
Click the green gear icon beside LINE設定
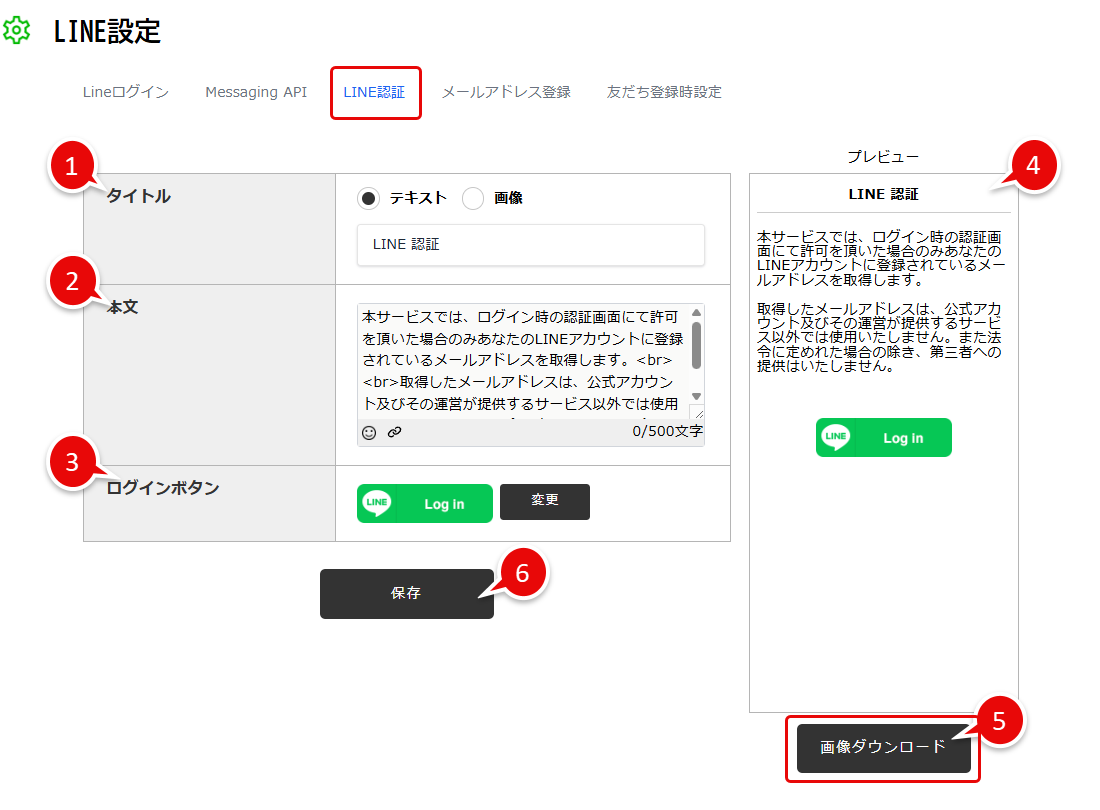pyautogui.click(x=17, y=31)
